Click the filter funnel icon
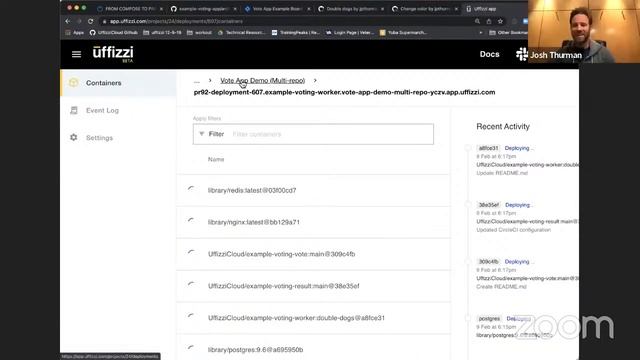The height and width of the screenshot is (360, 640). 202,134
